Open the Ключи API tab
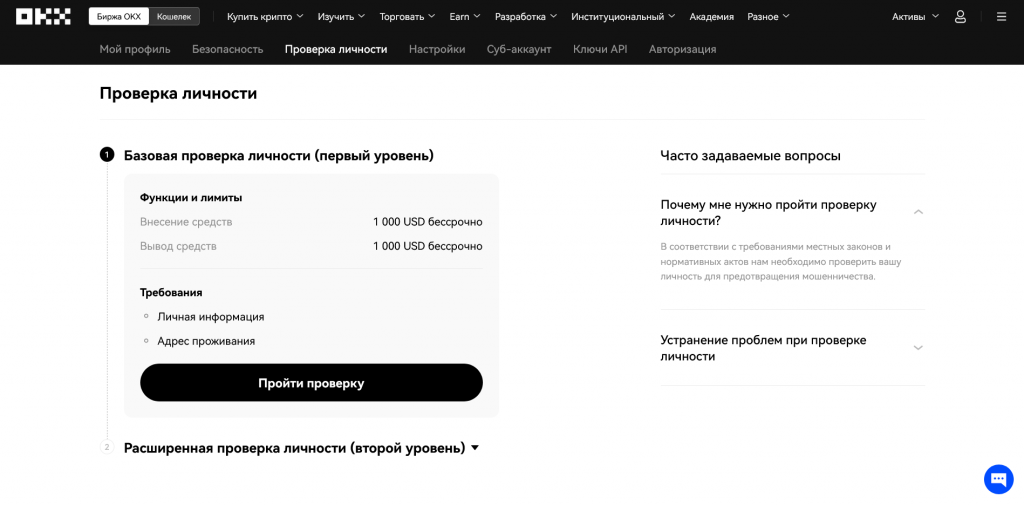 click(600, 49)
